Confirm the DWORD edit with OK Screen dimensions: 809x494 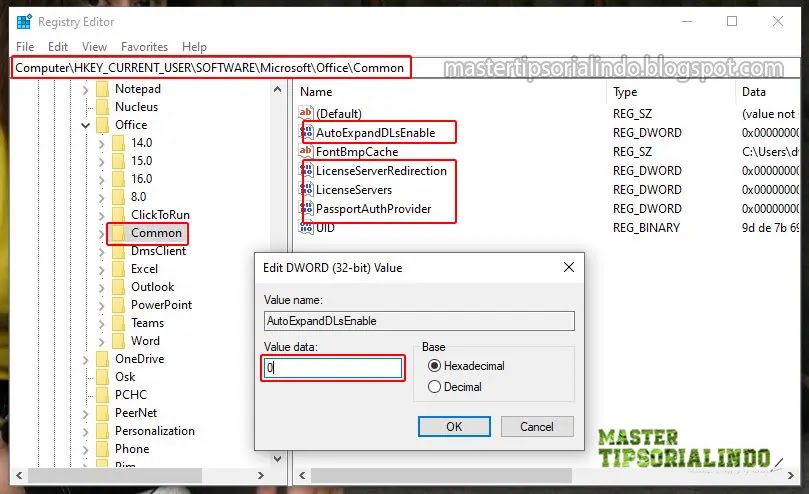(x=454, y=426)
